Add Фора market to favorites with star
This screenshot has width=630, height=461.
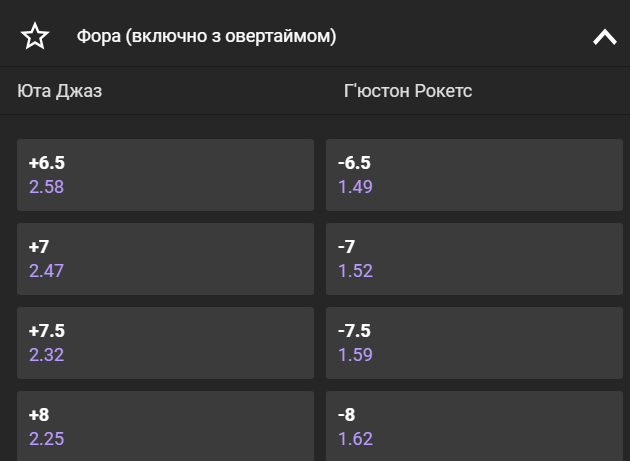point(35,36)
